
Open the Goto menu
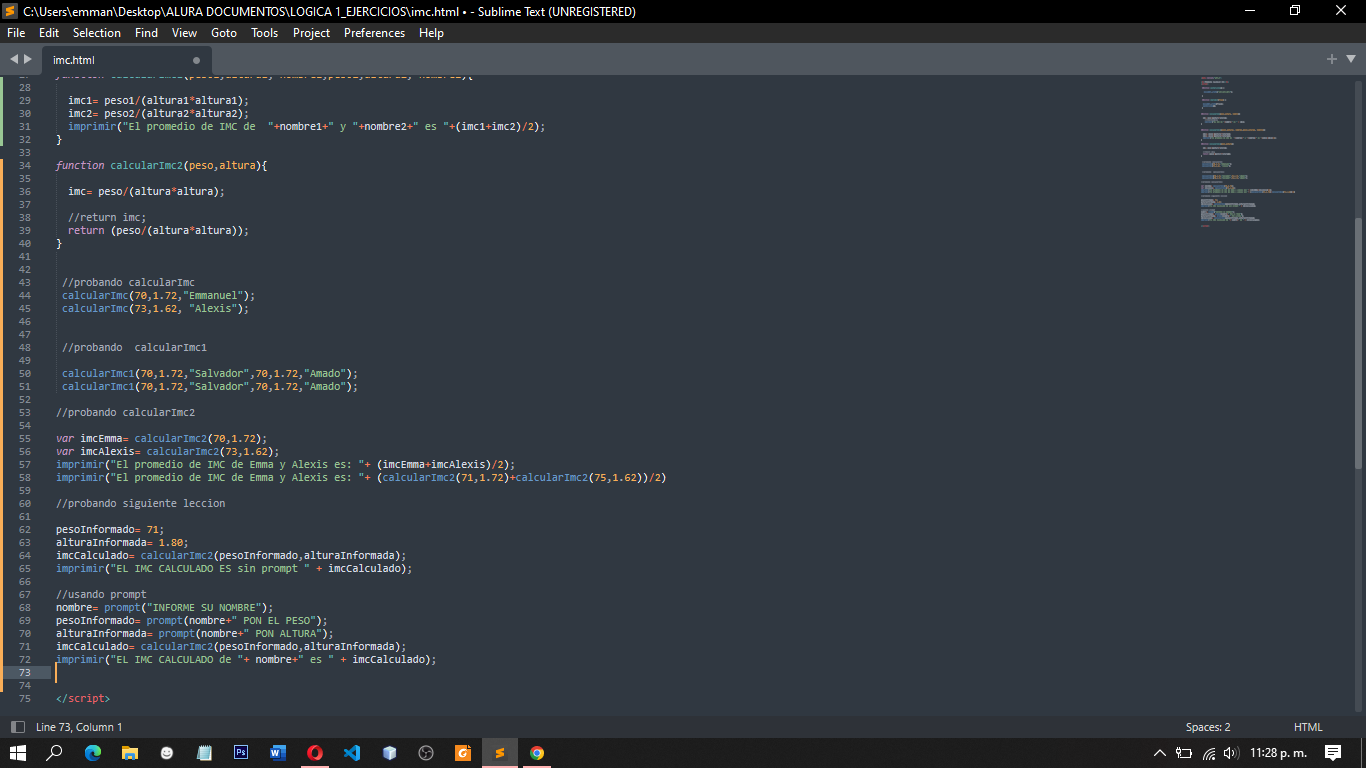click(224, 33)
